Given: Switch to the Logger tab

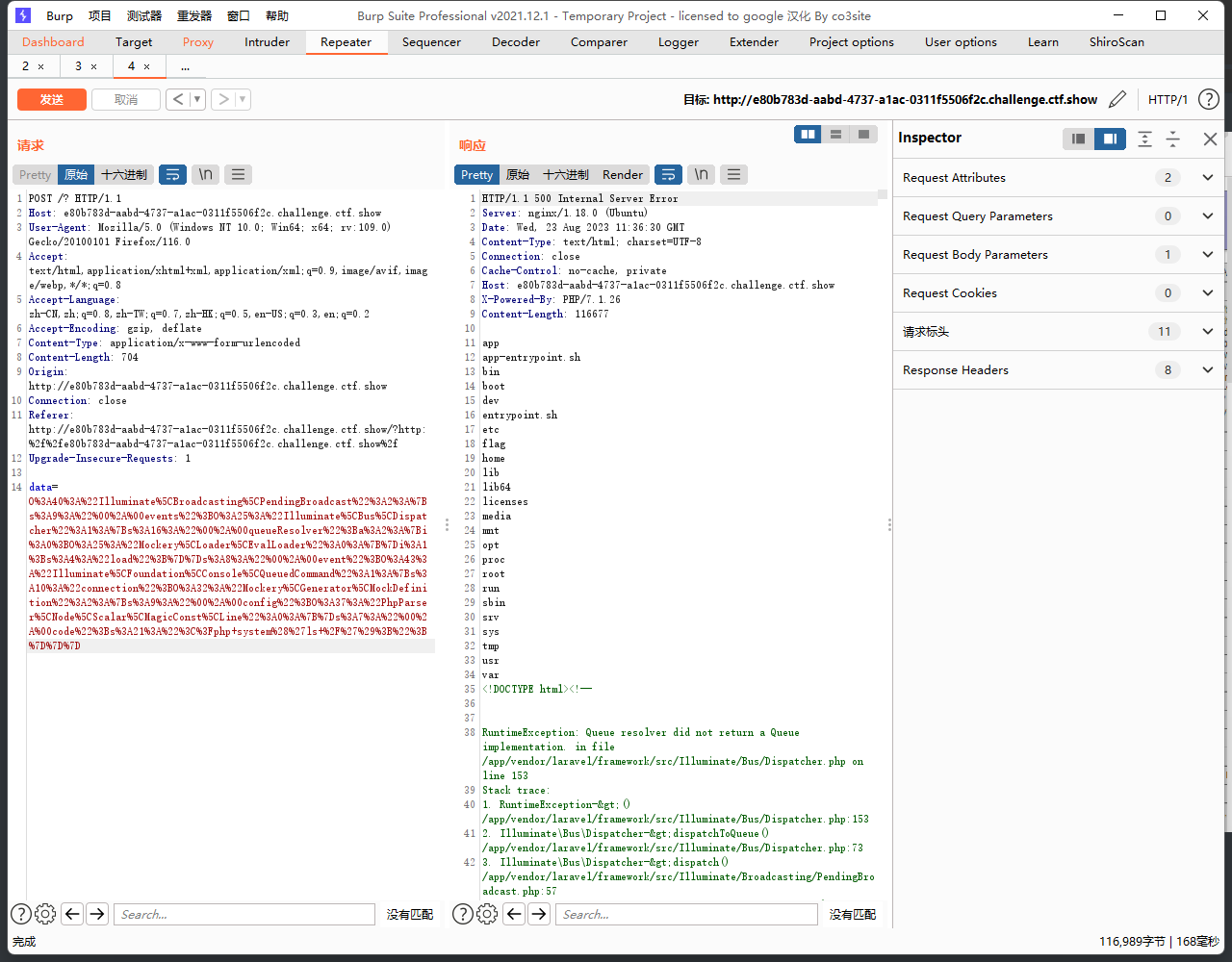Looking at the screenshot, I should [x=679, y=42].
